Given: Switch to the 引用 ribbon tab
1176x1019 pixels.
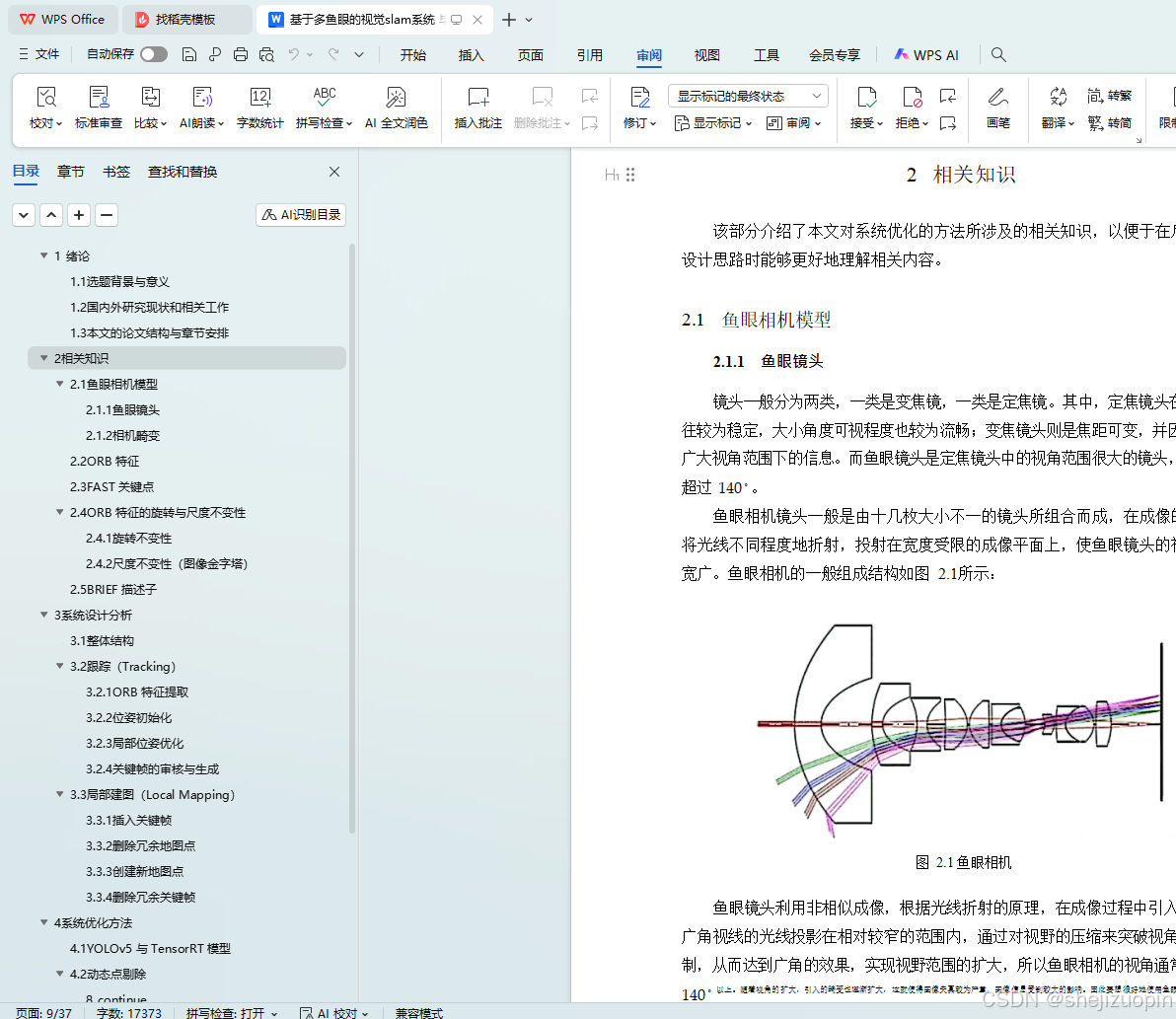Looking at the screenshot, I should tap(590, 54).
